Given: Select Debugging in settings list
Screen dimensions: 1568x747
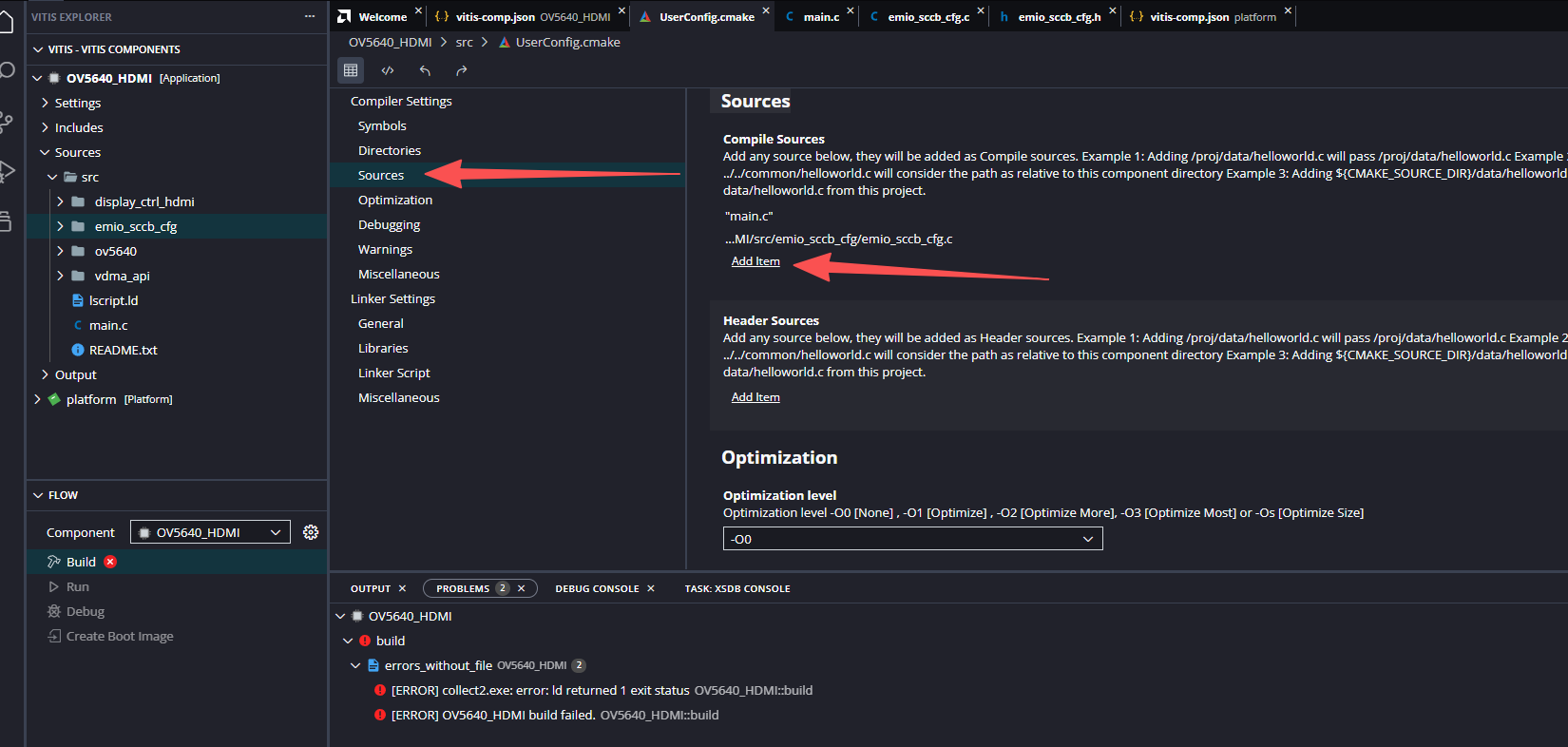Looking at the screenshot, I should pyautogui.click(x=389, y=224).
